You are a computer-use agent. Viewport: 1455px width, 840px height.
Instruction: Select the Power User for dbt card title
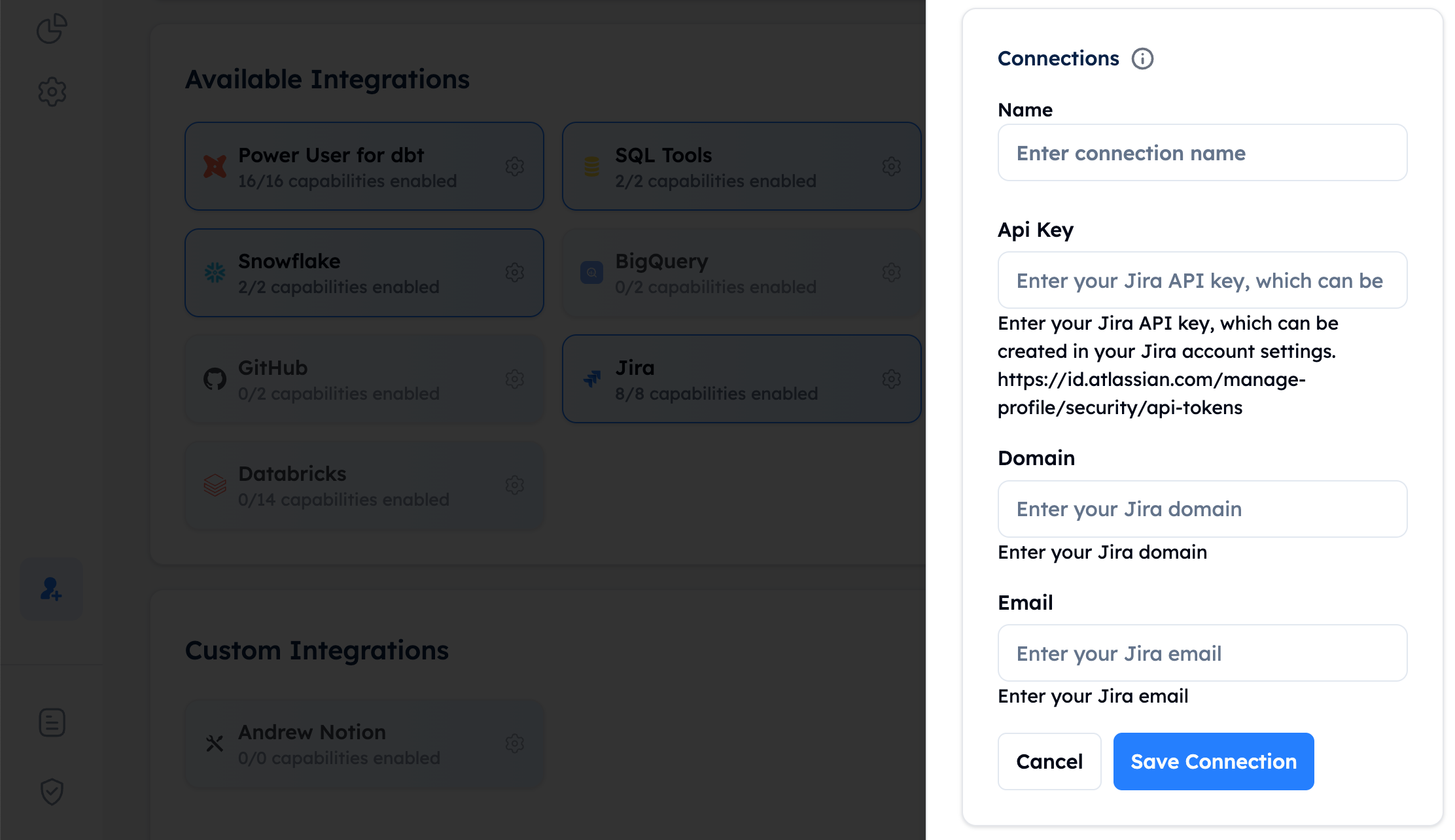coord(331,155)
